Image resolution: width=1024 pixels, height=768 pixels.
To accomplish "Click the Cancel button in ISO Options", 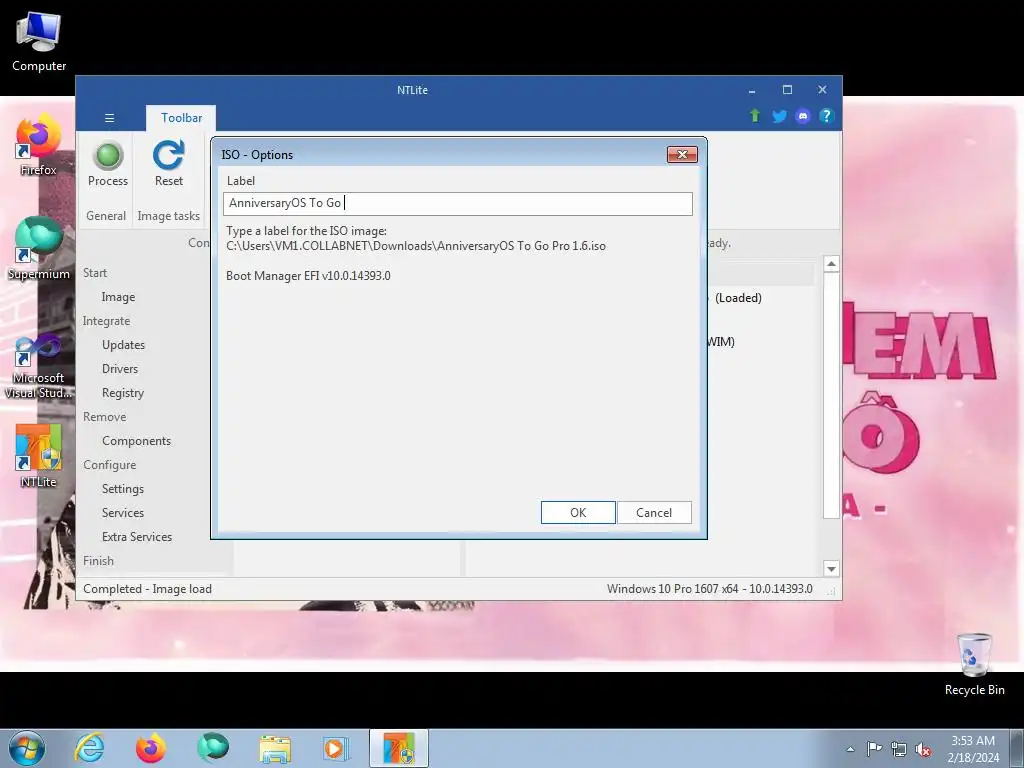I will coord(654,513).
